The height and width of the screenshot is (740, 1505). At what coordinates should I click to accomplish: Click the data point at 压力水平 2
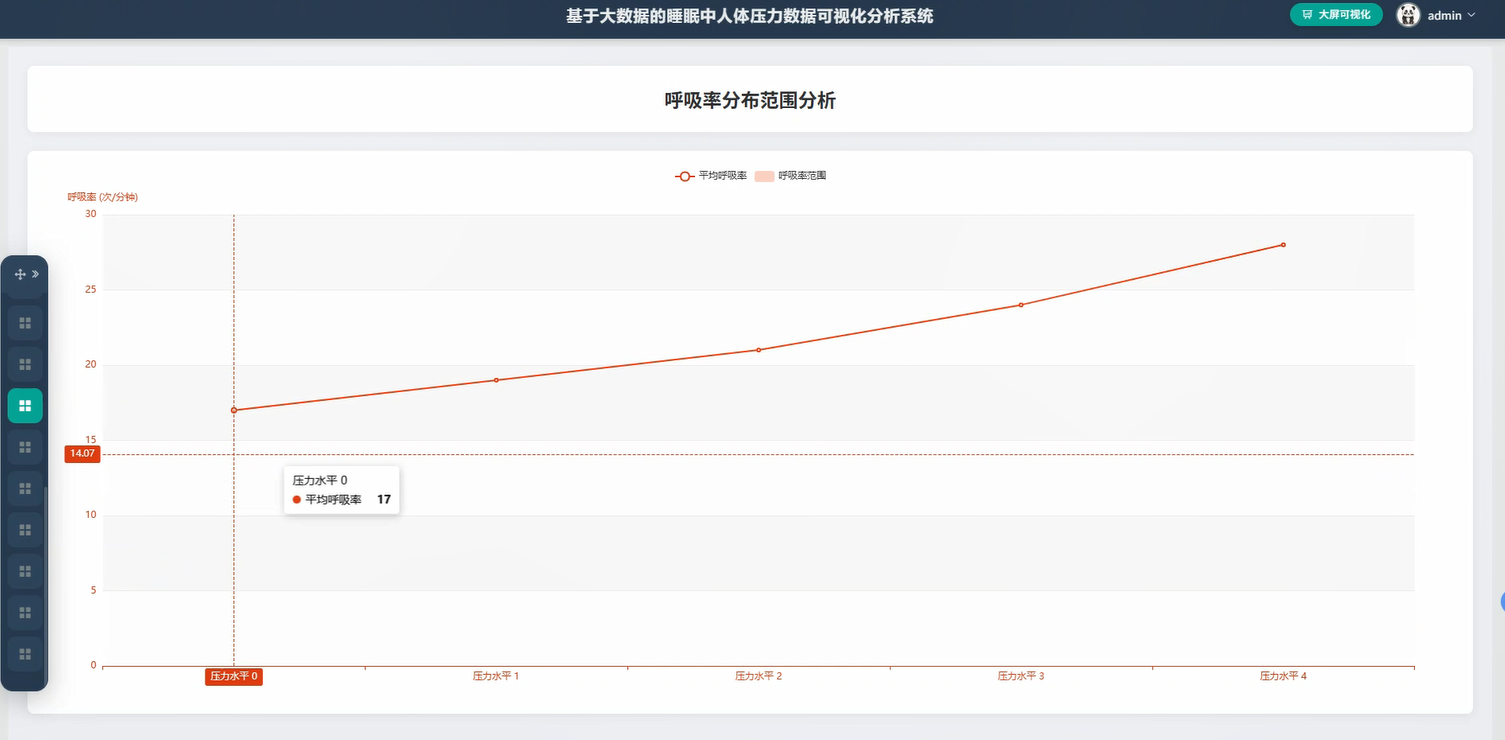759,350
